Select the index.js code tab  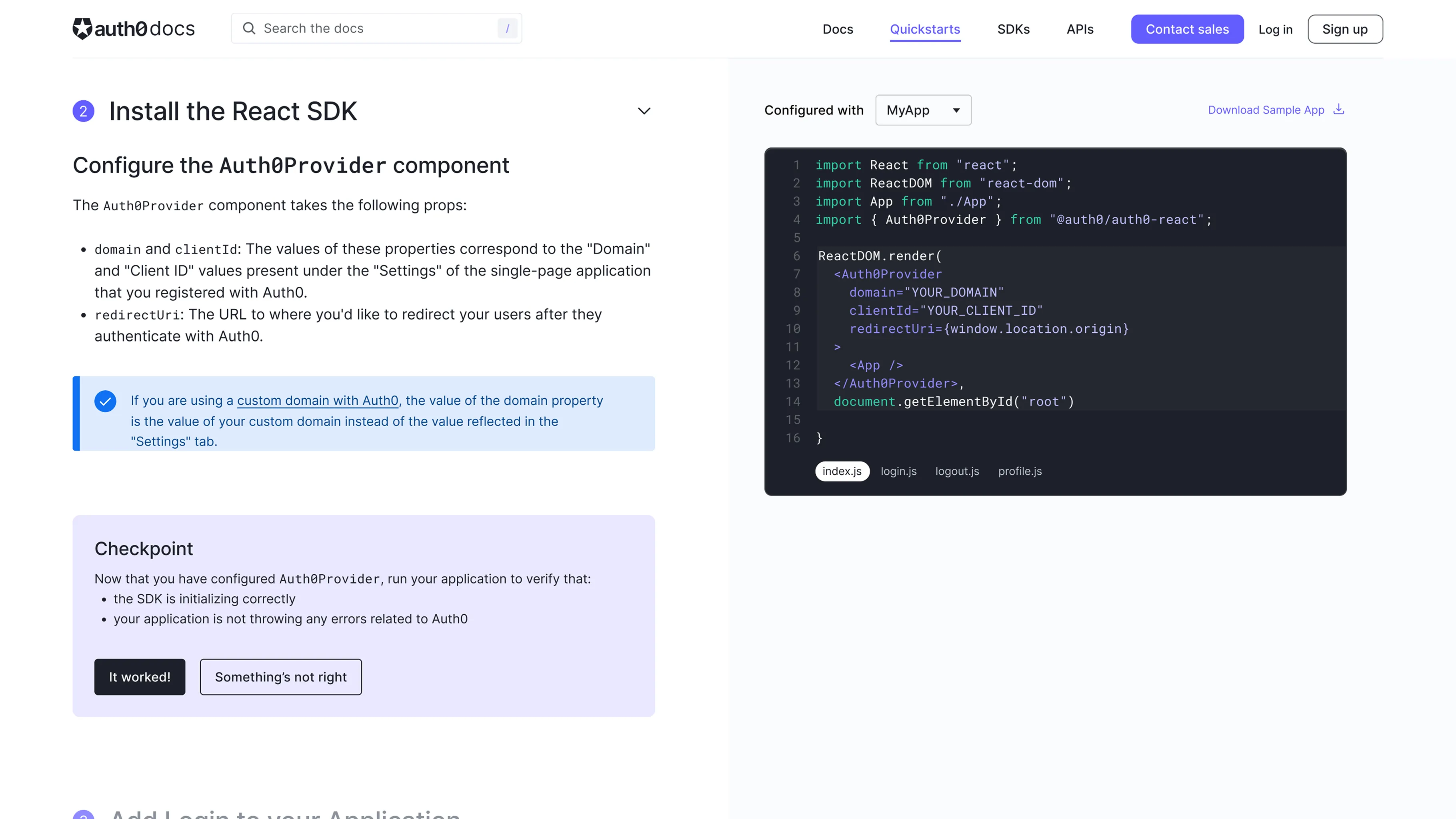click(x=842, y=471)
